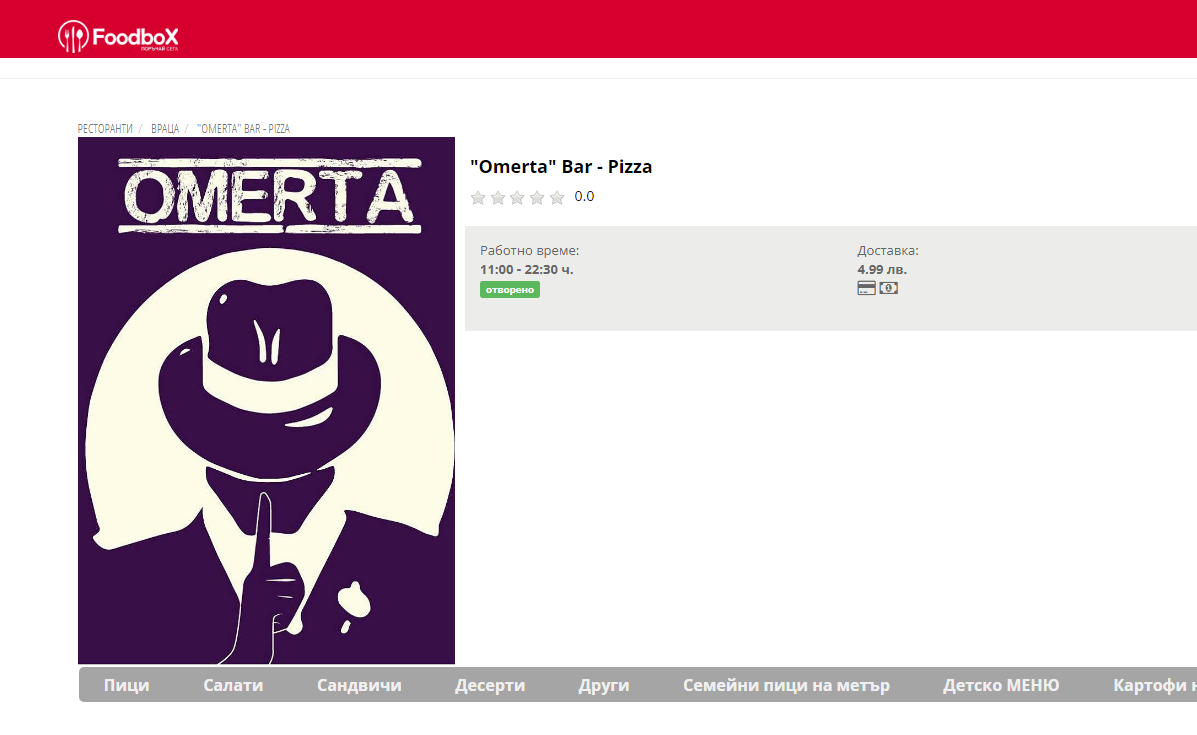Open the Детско МЕНЮ category
The width and height of the screenshot is (1197, 735).
(1001, 685)
